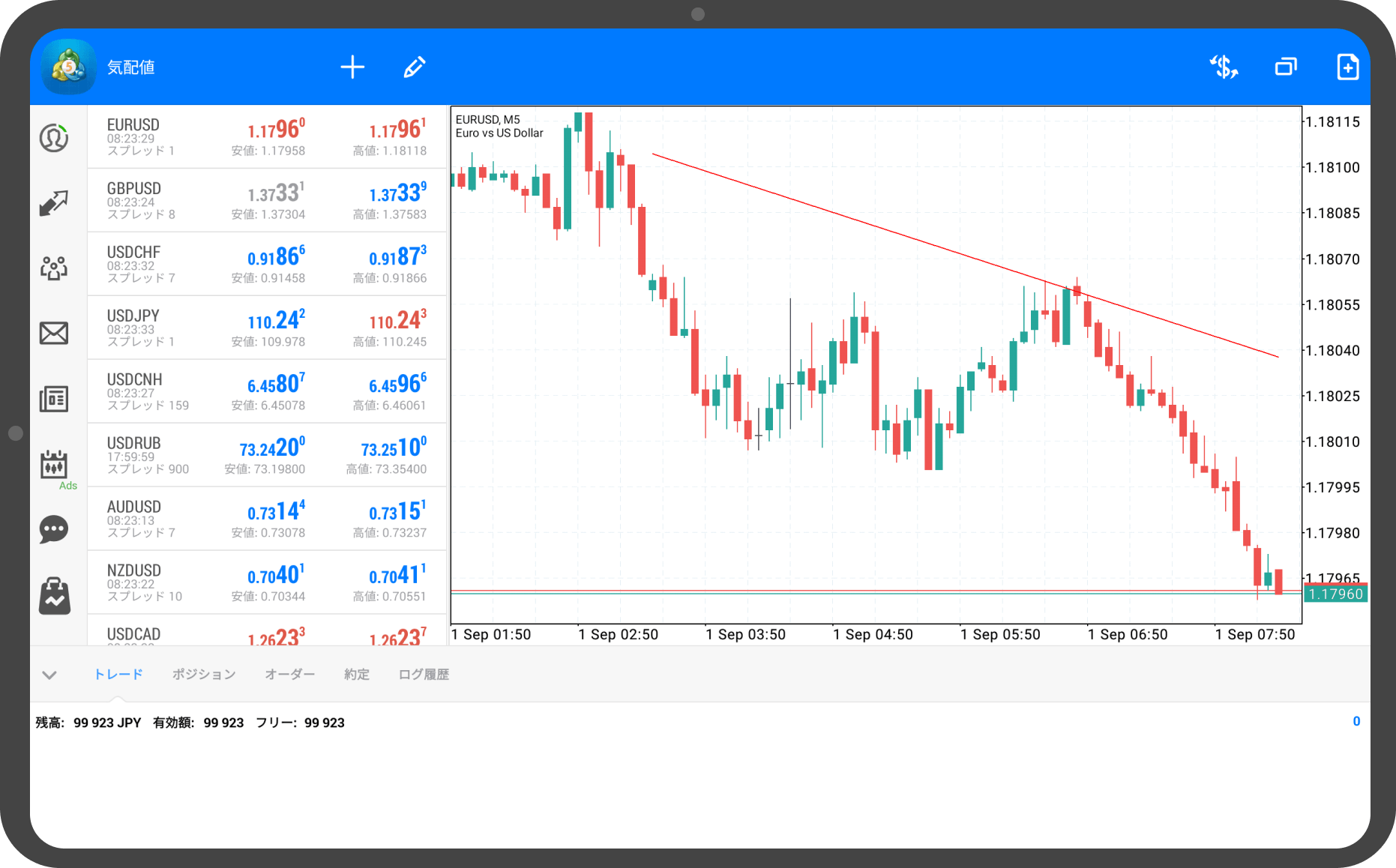Collapse the bottom trade panel chevron
The height and width of the screenshot is (868, 1396).
click(x=49, y=675)
